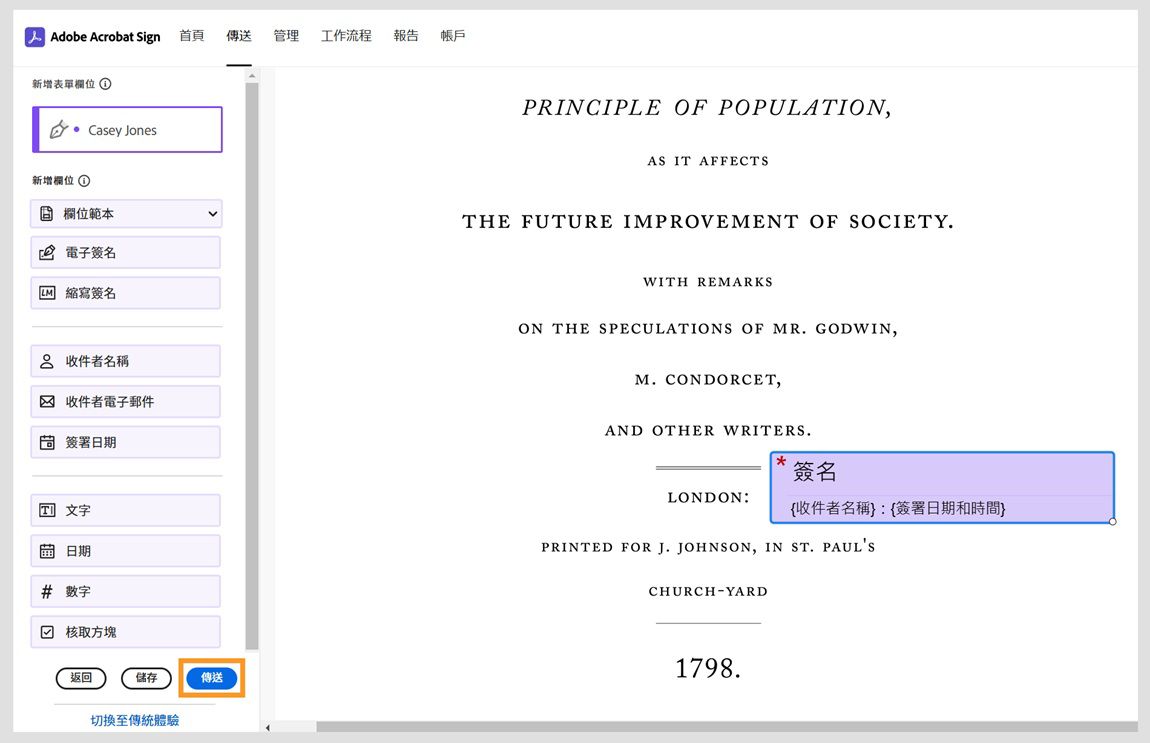This screenshot has height=743, width=1150.
Task: Click {收件者名稱} : {簽署日期和時間} text
Action: (x=898, y=508)
